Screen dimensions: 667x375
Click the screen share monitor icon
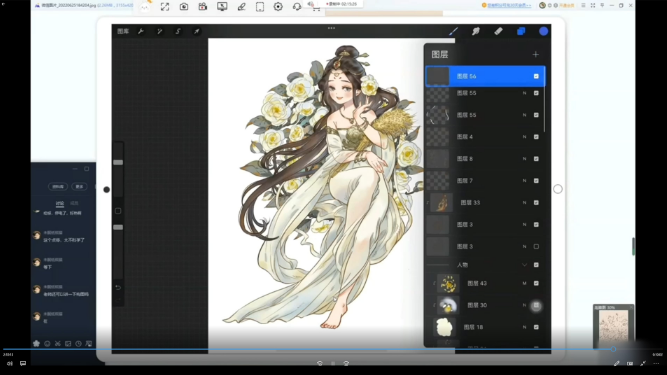click(x=222, y=7)
